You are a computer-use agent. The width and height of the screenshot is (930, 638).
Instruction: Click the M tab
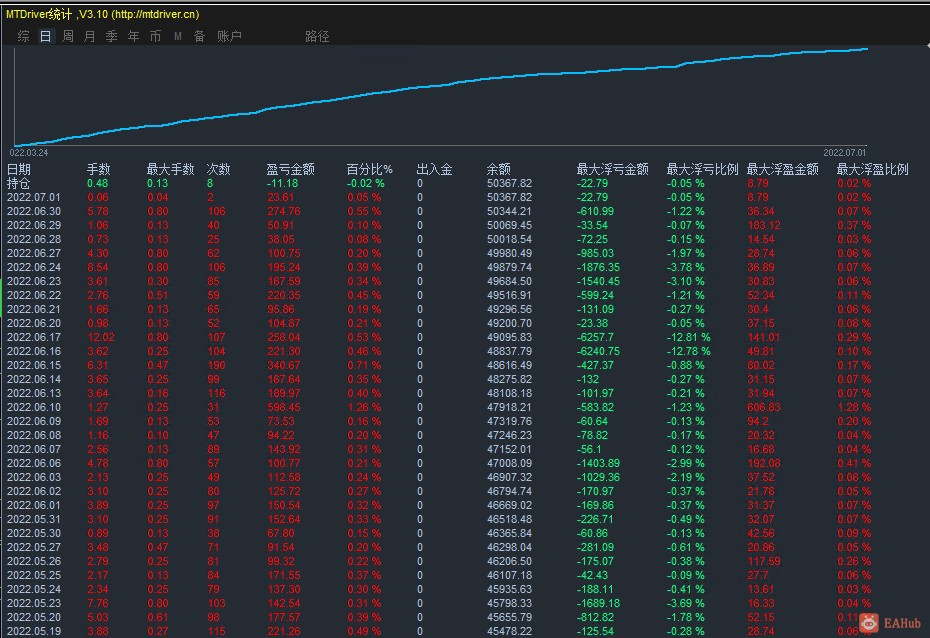(x=177, y=36)
